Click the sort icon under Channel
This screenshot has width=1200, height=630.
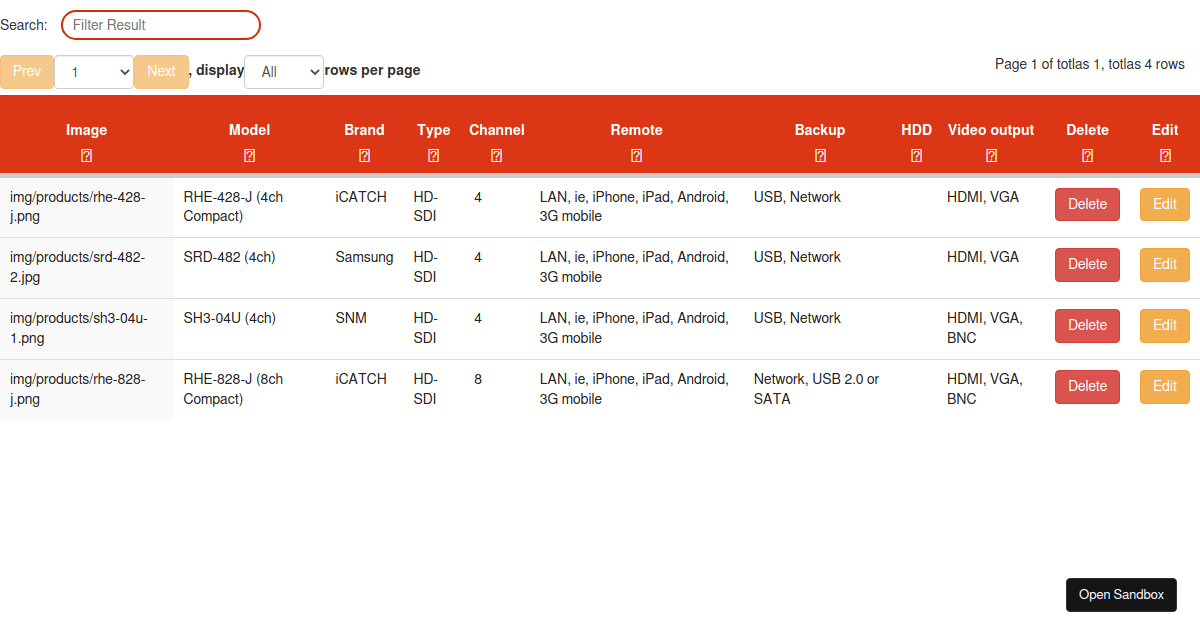[497, 156]
